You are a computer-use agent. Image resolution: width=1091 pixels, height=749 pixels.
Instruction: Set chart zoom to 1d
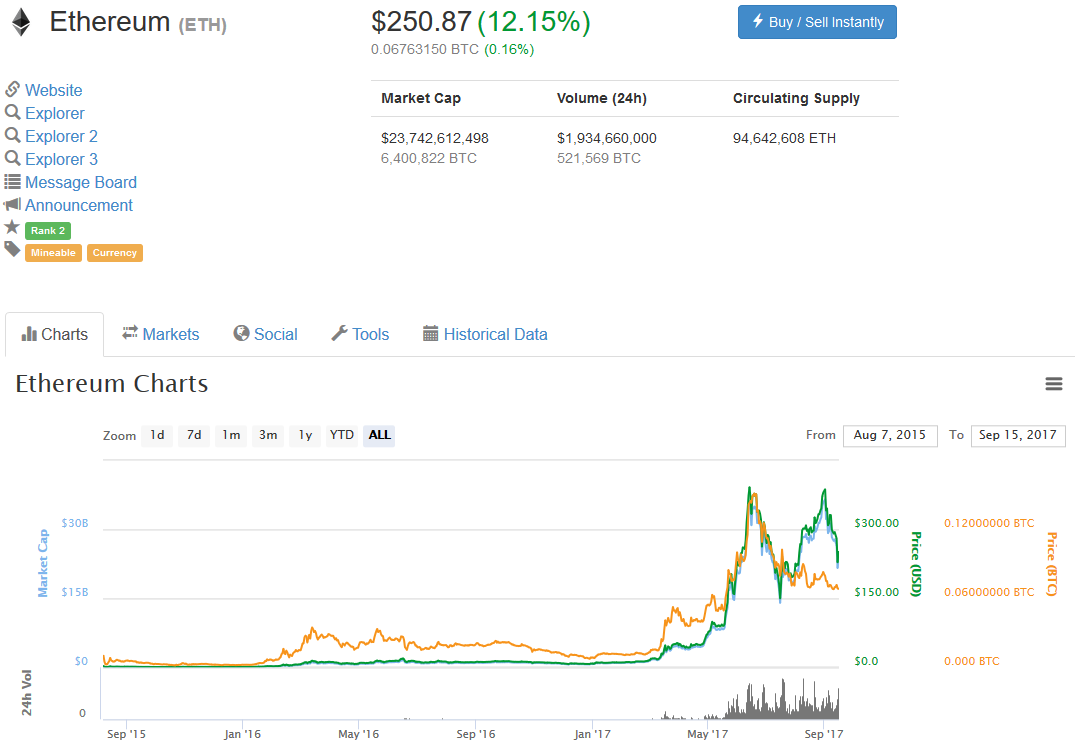(x=157, y=435)
